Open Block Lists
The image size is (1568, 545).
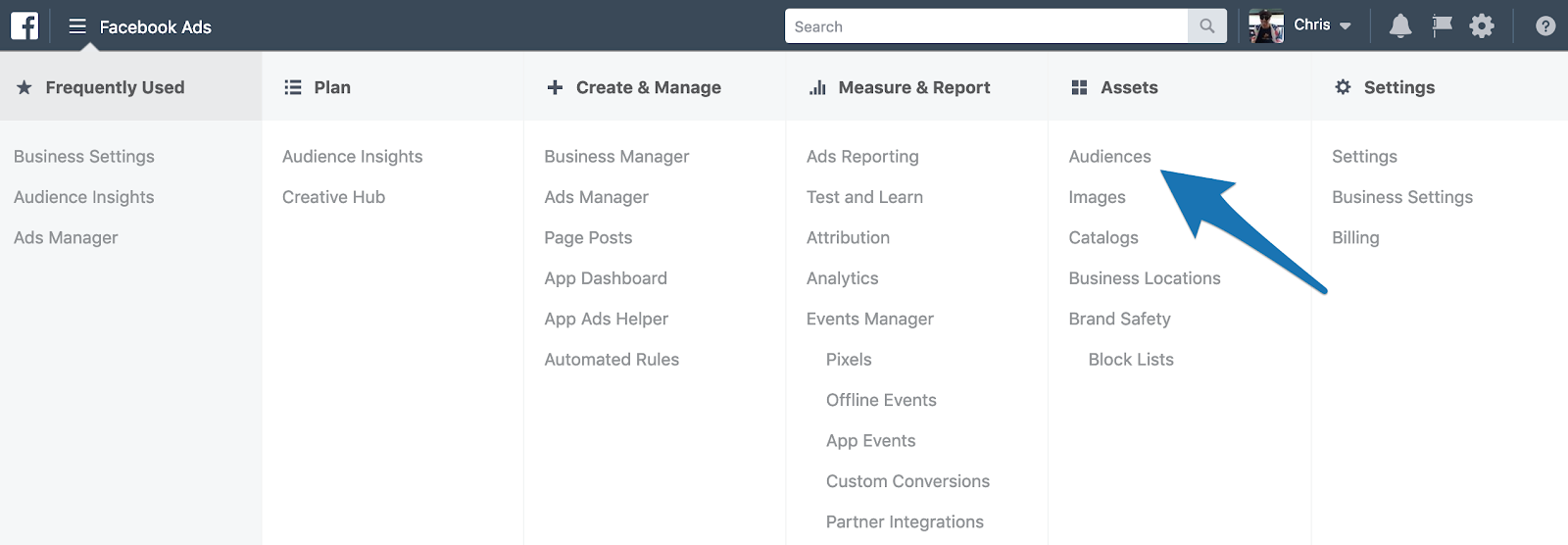[x=1131, y=360]
